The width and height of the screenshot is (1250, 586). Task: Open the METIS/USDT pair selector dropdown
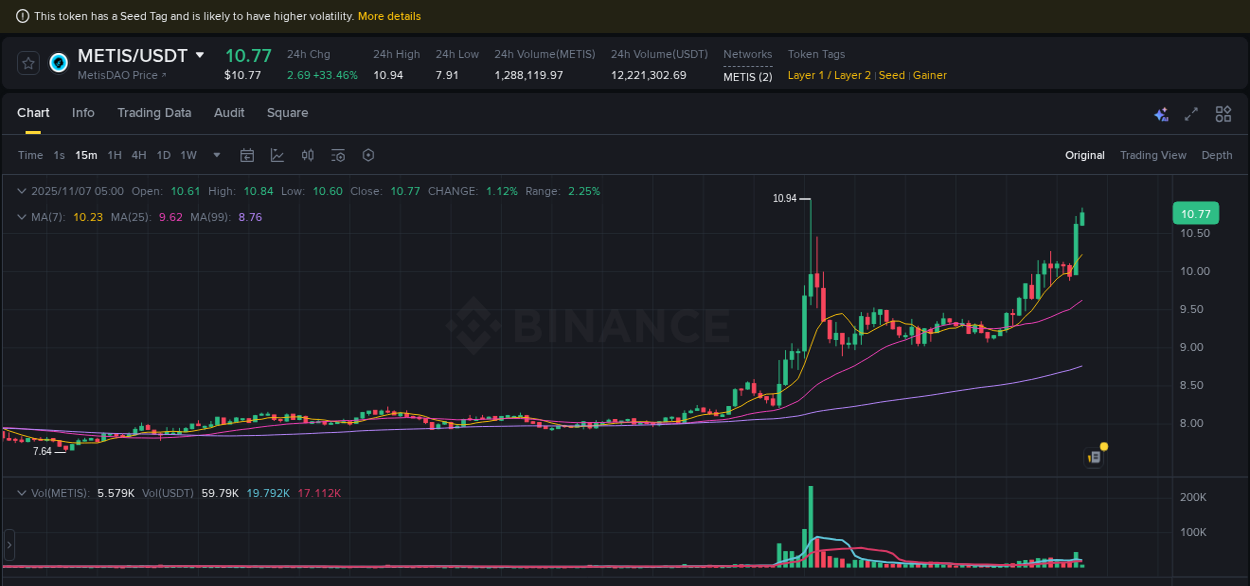[200, 56]
